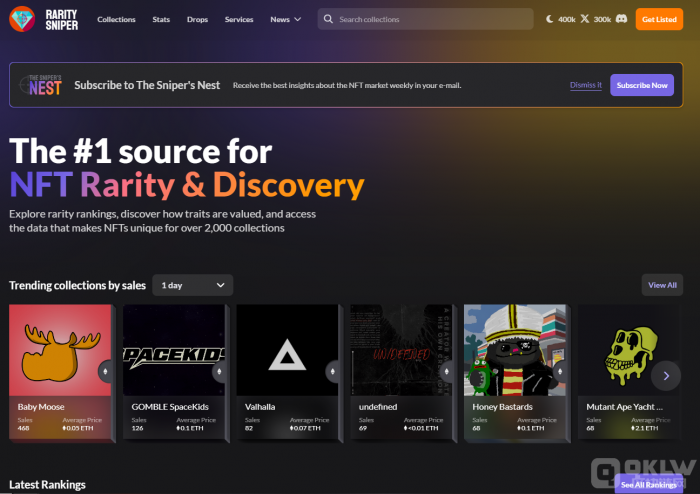700x494 pixels.
Task: Click View All trending collections
Action: point(662,285)
